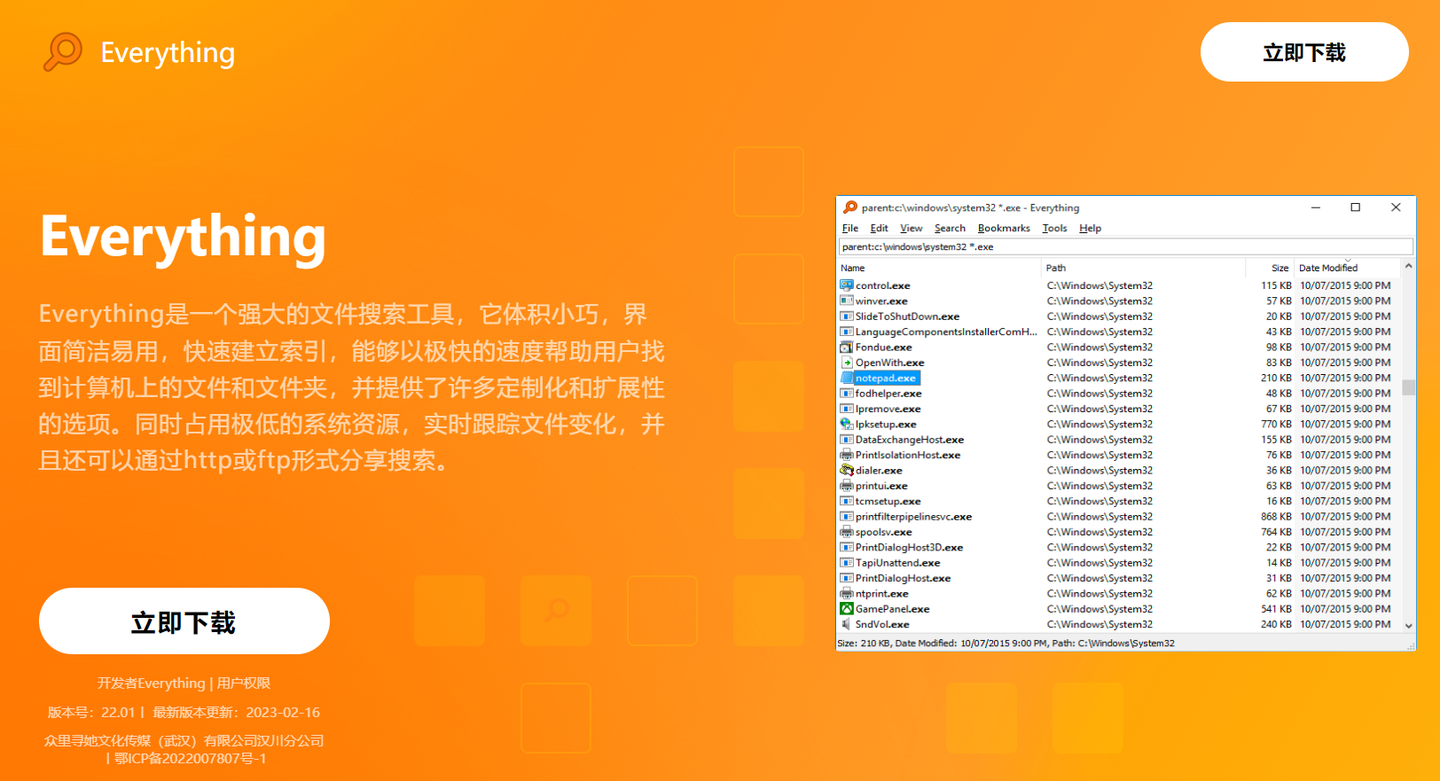Minimize the Everything window
Viewport: 1440px width, 781px height.
click(1315, 208)
